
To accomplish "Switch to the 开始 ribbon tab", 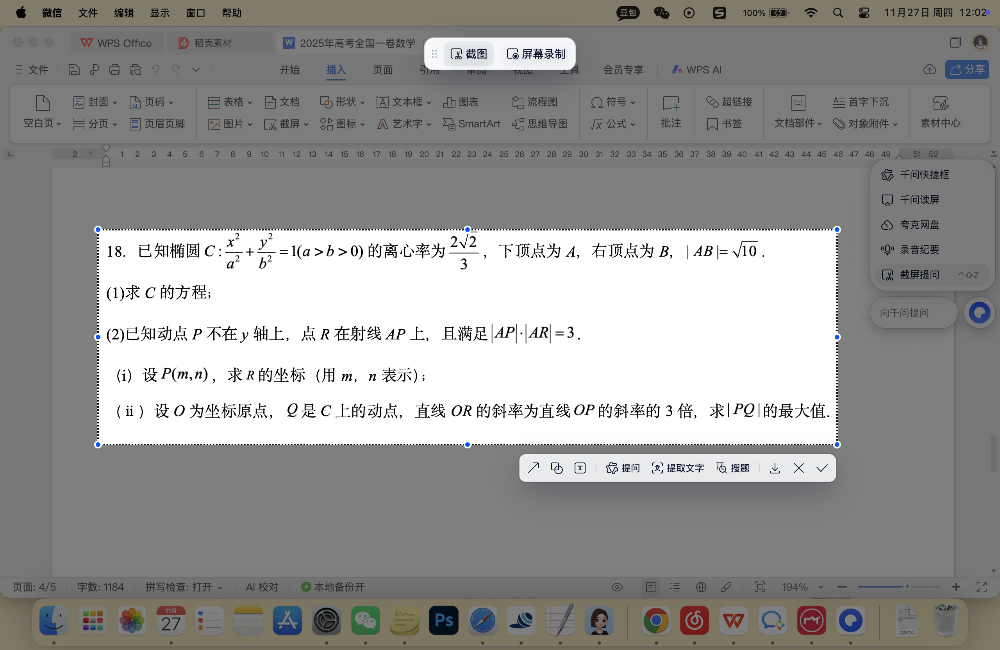I will [x=290, y=69].
